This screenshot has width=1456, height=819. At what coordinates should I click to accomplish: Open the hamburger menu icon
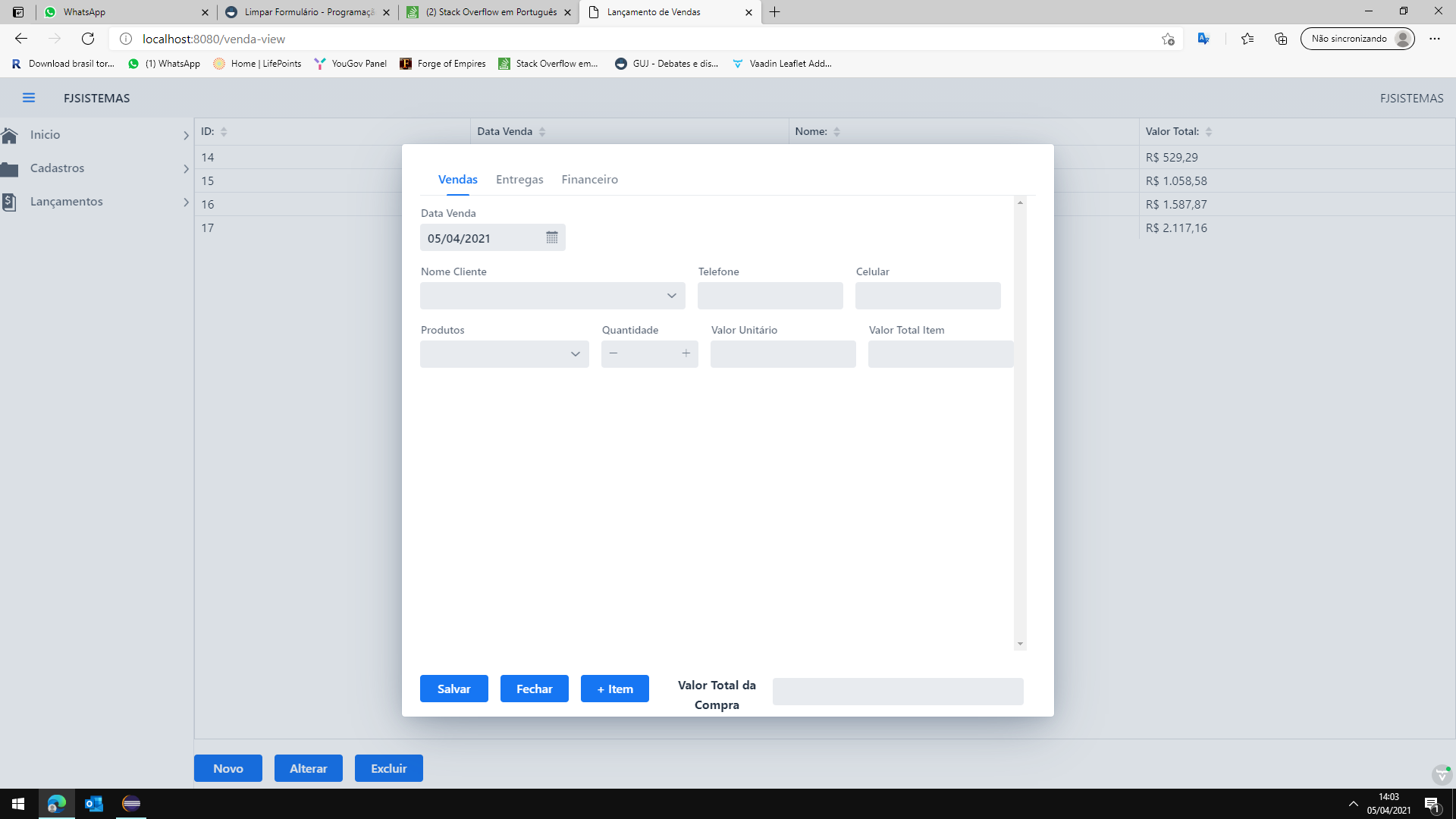click(x=29, y=98)
